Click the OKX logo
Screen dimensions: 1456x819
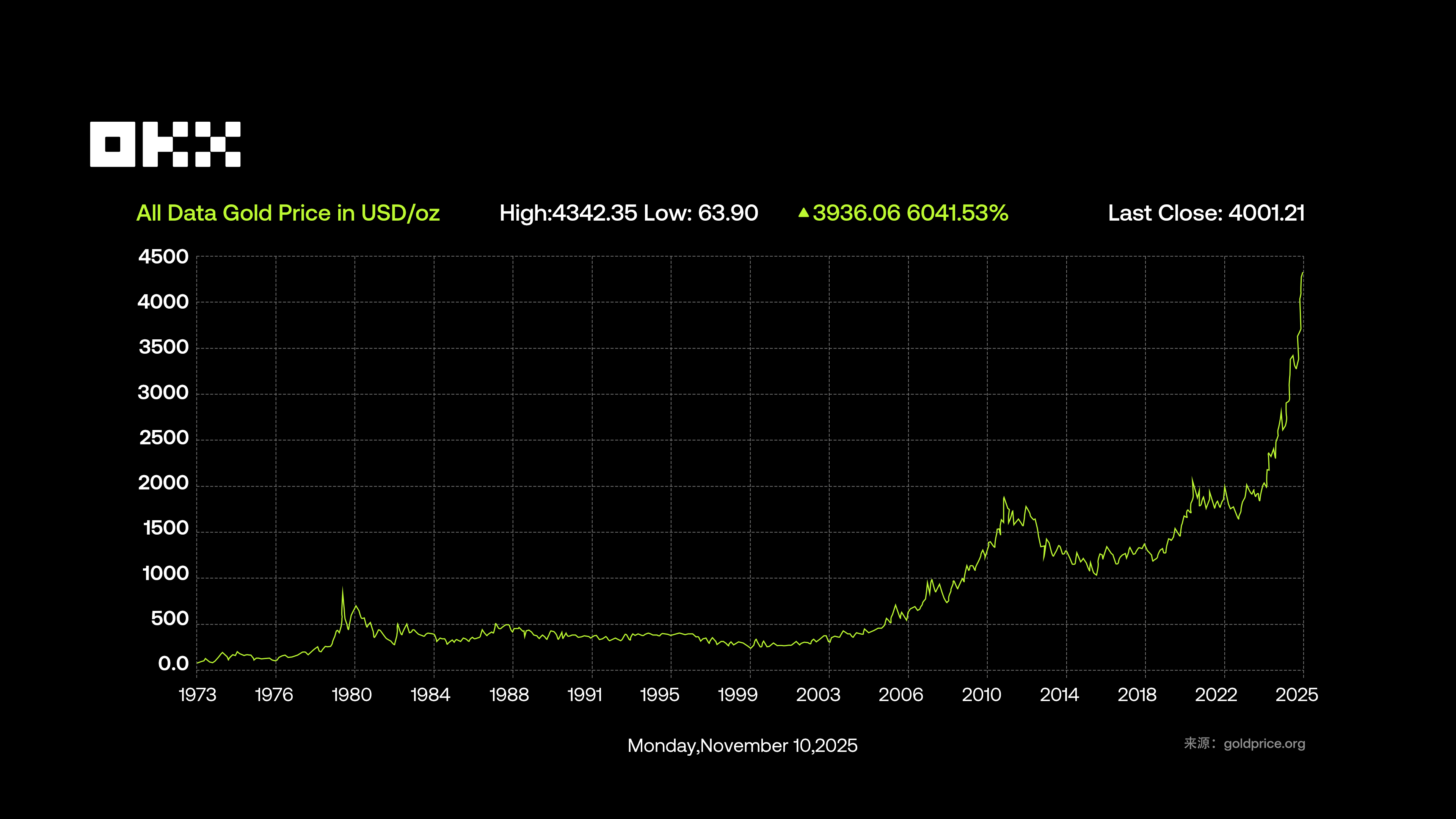[165, 144]
